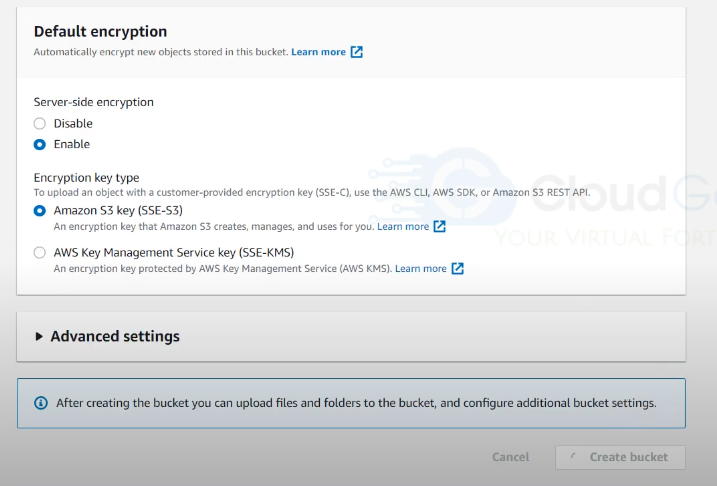Image resolution: width=717 pixels, height=486 pixels.
Task: Choose AWS Key Management Service key radio
Action: tap(40, 253)
